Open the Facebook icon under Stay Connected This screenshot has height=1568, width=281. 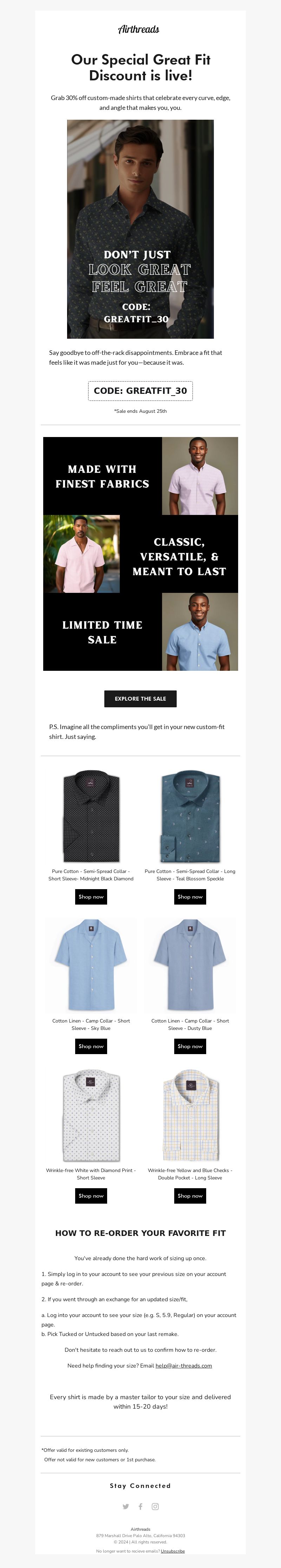(x=140, y=1507)
